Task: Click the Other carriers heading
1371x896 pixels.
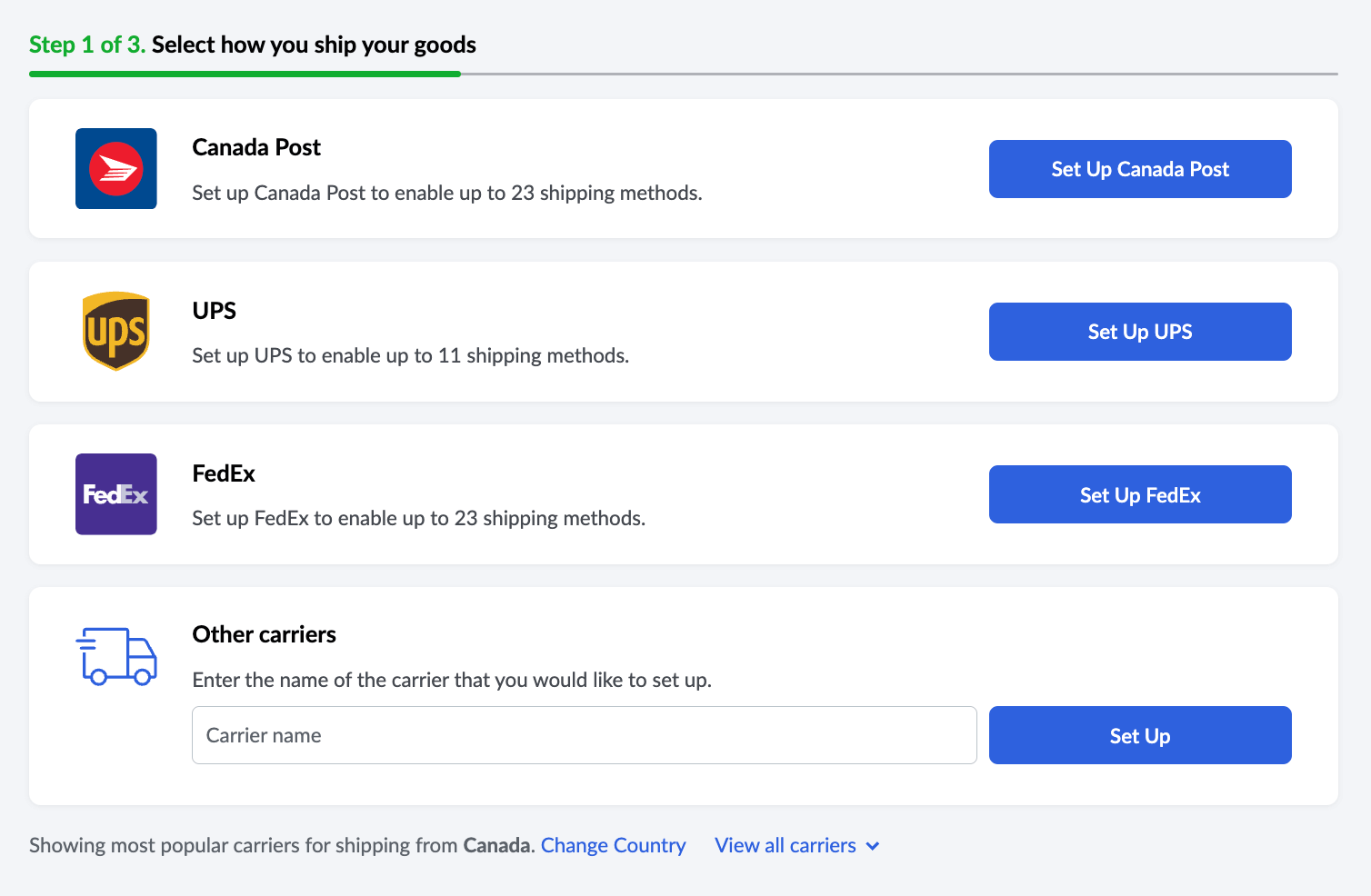Action: [x=265, y=634]
